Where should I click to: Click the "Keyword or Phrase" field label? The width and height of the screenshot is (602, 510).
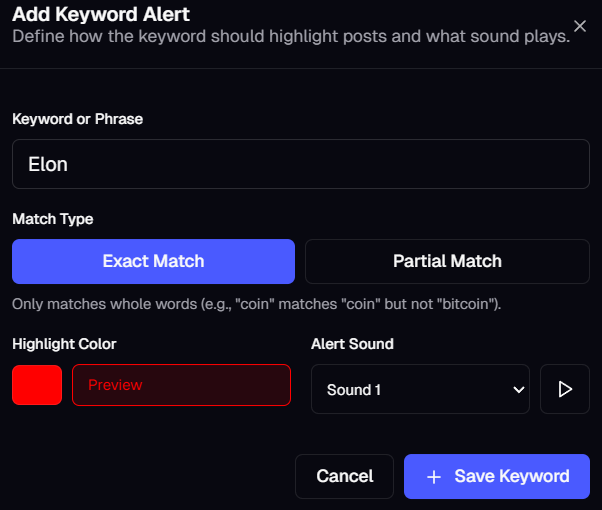coord(77,119)
